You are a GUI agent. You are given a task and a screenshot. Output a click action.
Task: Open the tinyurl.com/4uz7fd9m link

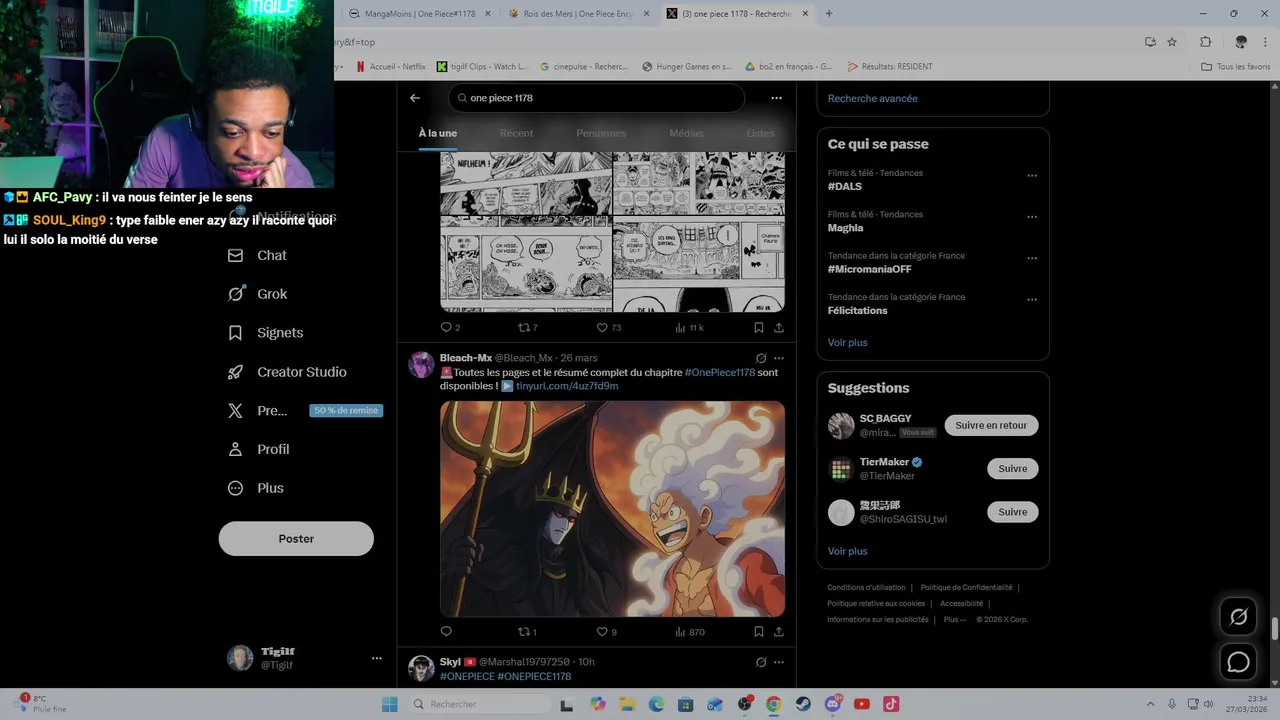pyautogui.click(x=567, y=386)
